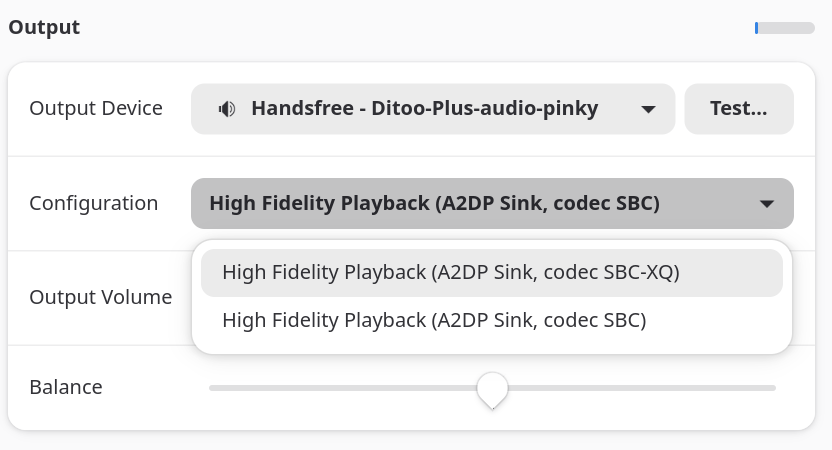This screenshot has width=832, height=450.
Task: Click the Output Device label
Action: click(96, 109)
